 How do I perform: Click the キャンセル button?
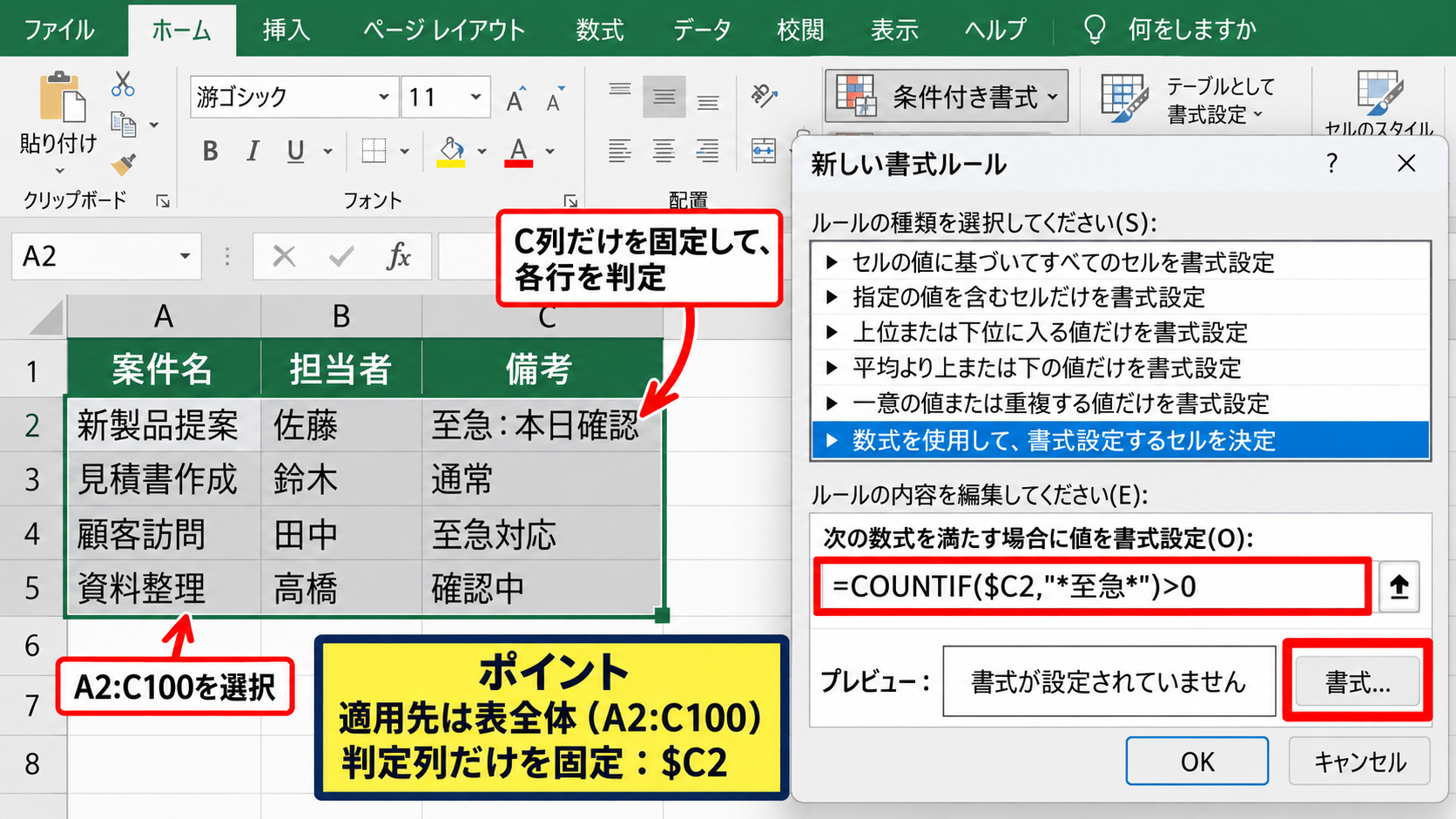tap(1359, 761)
